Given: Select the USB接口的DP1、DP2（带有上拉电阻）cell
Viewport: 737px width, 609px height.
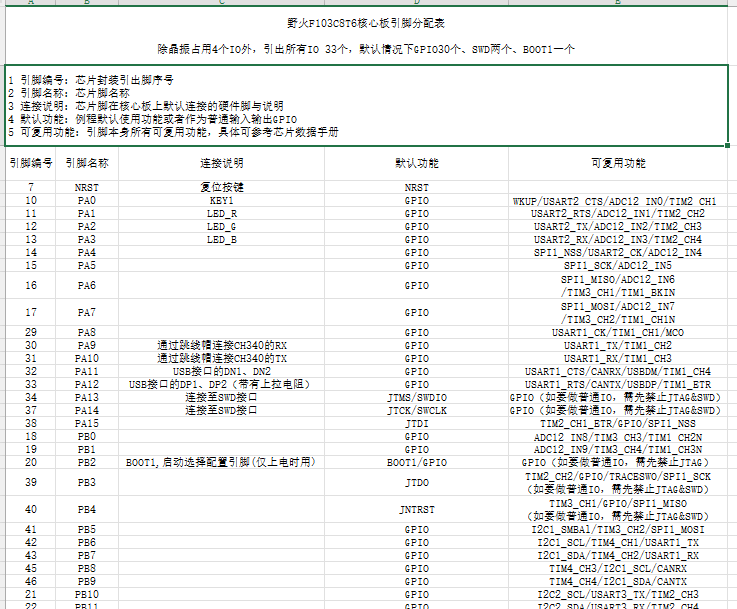Looking at the screenshot, I should click(x=221, y=384).
